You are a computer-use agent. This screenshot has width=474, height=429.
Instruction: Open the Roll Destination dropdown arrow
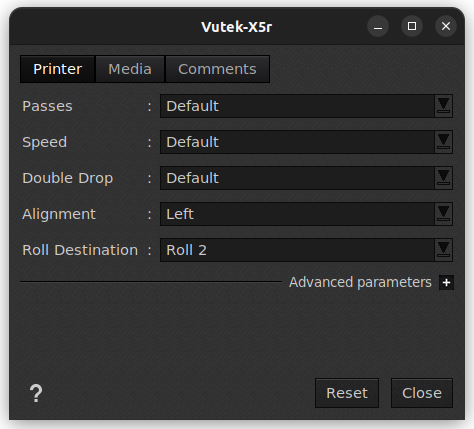coord(443,250)
